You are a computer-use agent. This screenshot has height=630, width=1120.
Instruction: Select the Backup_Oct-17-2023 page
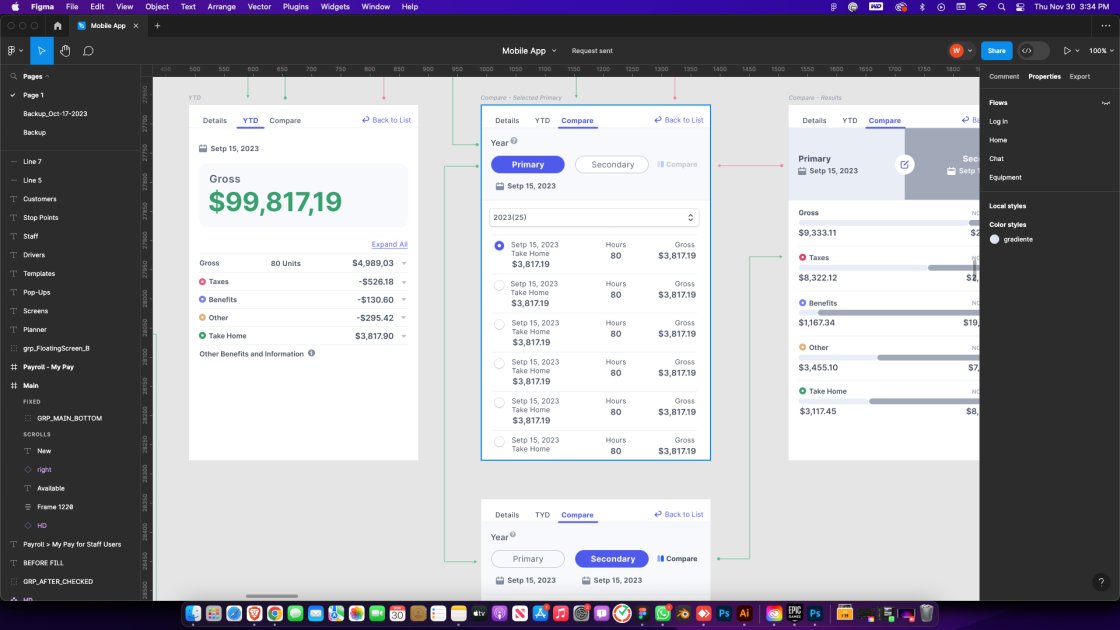[55, 114]
